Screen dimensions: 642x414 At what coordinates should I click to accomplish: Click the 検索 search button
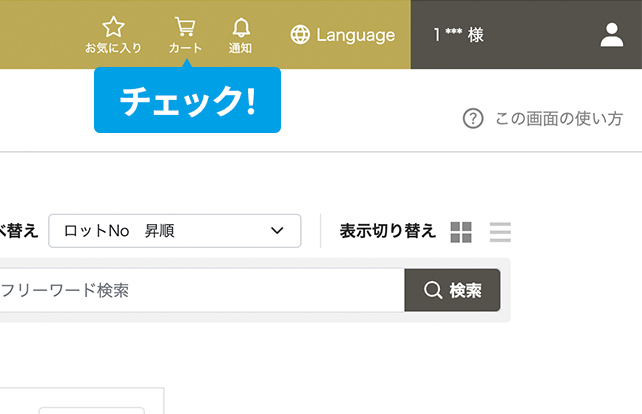(x=452, y=290)
